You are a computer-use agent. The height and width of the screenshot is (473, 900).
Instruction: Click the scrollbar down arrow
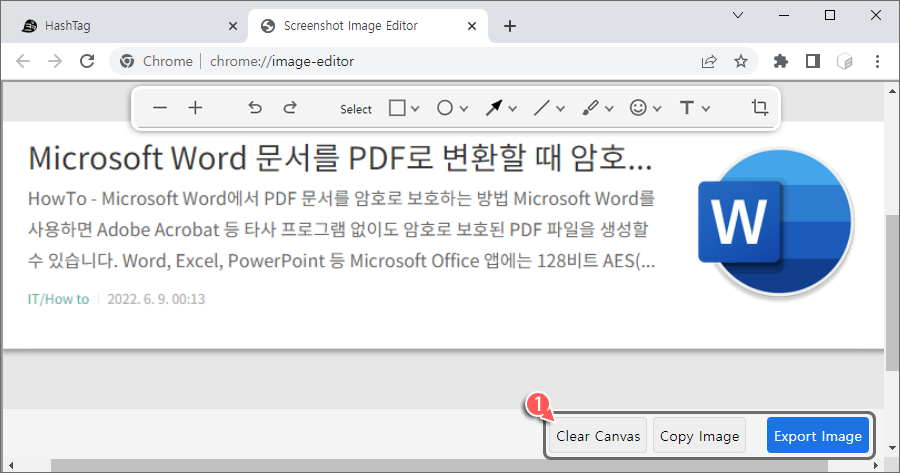click(x=892, y=448)
